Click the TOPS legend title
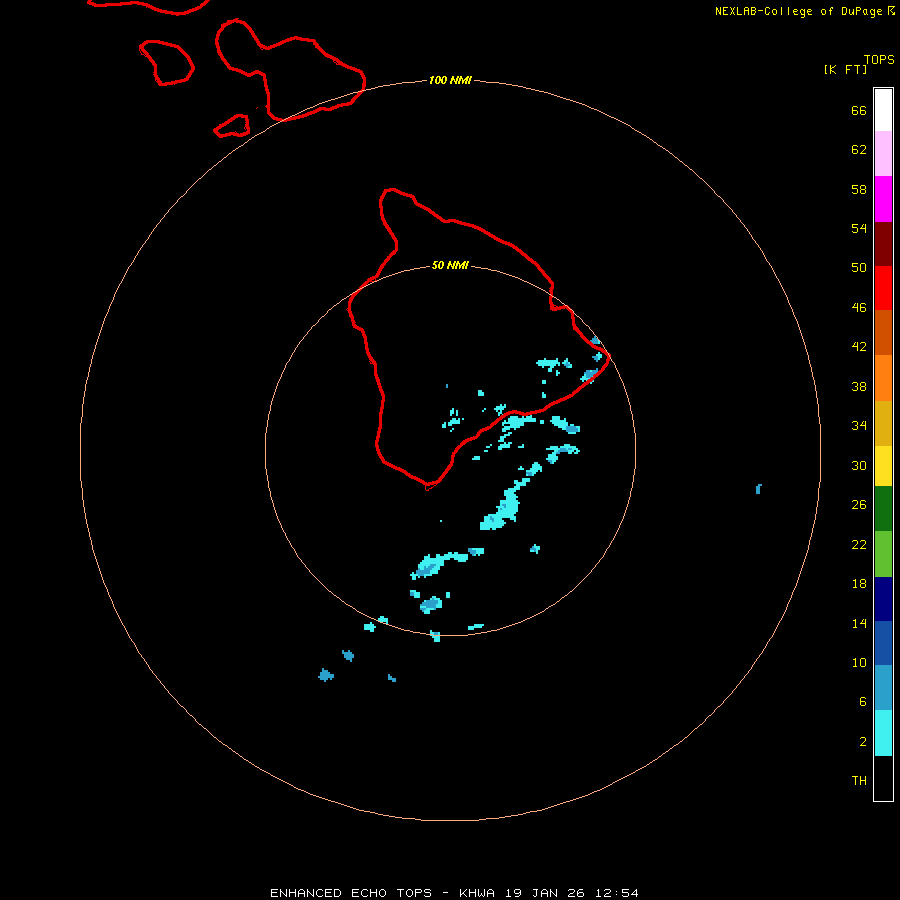Image resolution: width=900 pixels, height=900 pixels. (x=879, y=60)
